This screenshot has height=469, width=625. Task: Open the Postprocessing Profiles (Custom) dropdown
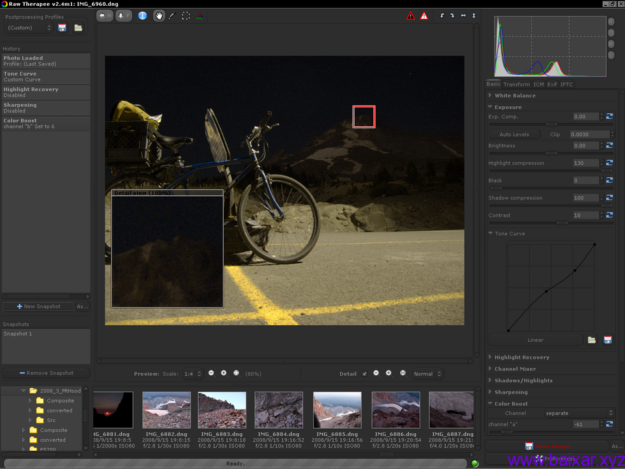click(x=29, y=28)
